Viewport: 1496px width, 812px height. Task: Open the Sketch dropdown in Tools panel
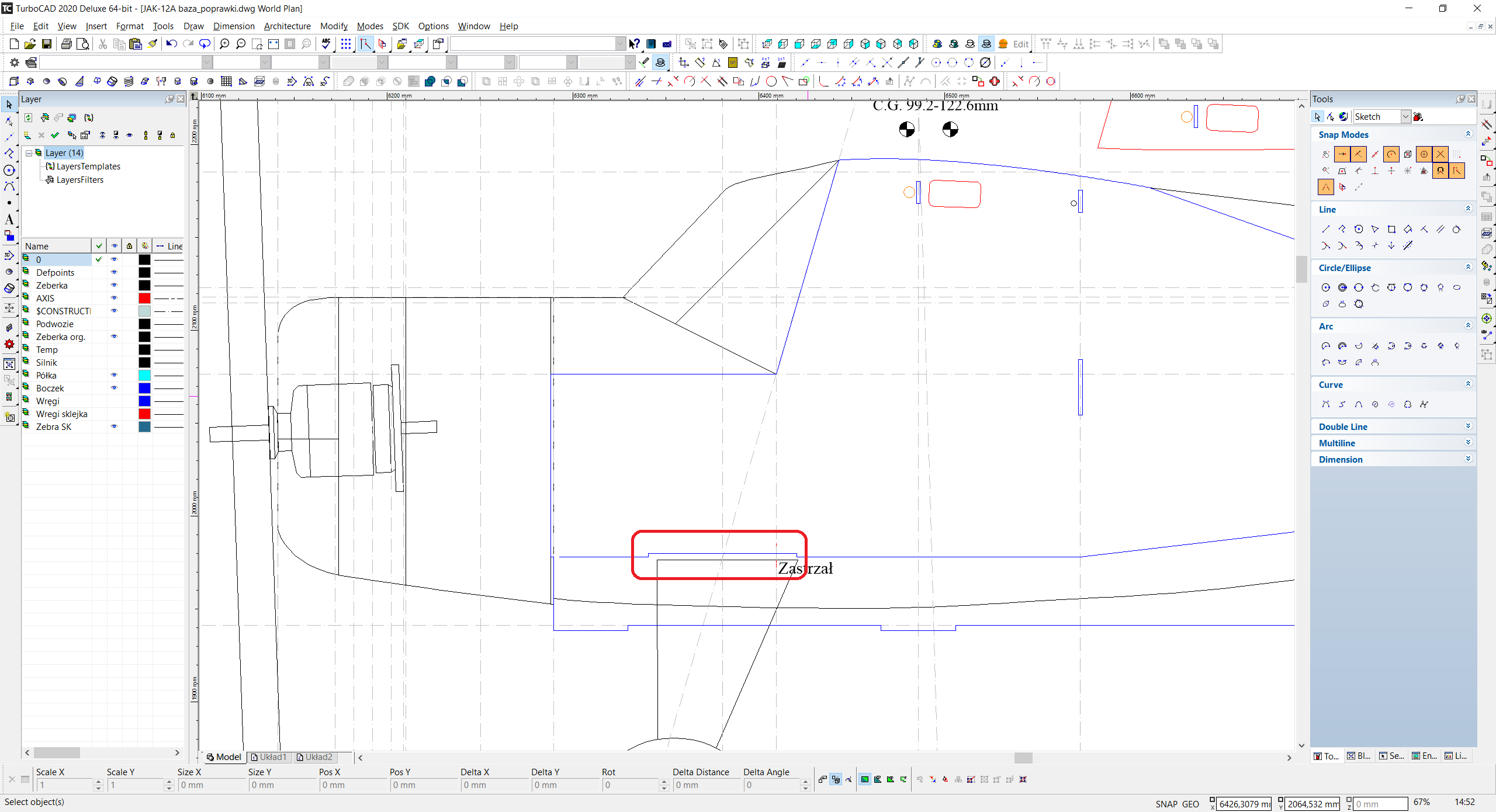coord(1405,117)
